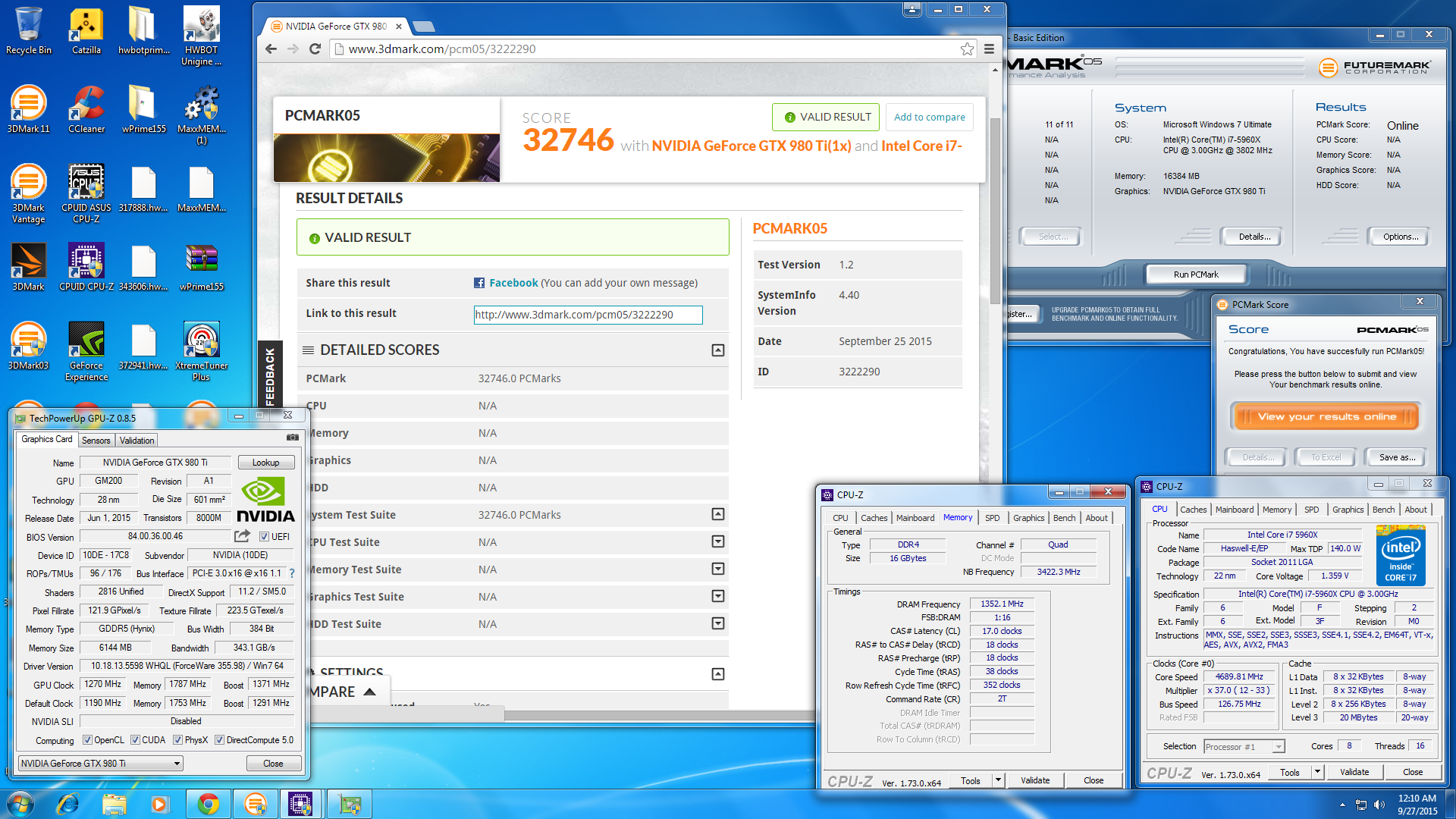The width and height of the screenshot is (1456, 819).
Task: Launch CPUID ASUS CPU-Z desktop icon
Action: [86, 193]
